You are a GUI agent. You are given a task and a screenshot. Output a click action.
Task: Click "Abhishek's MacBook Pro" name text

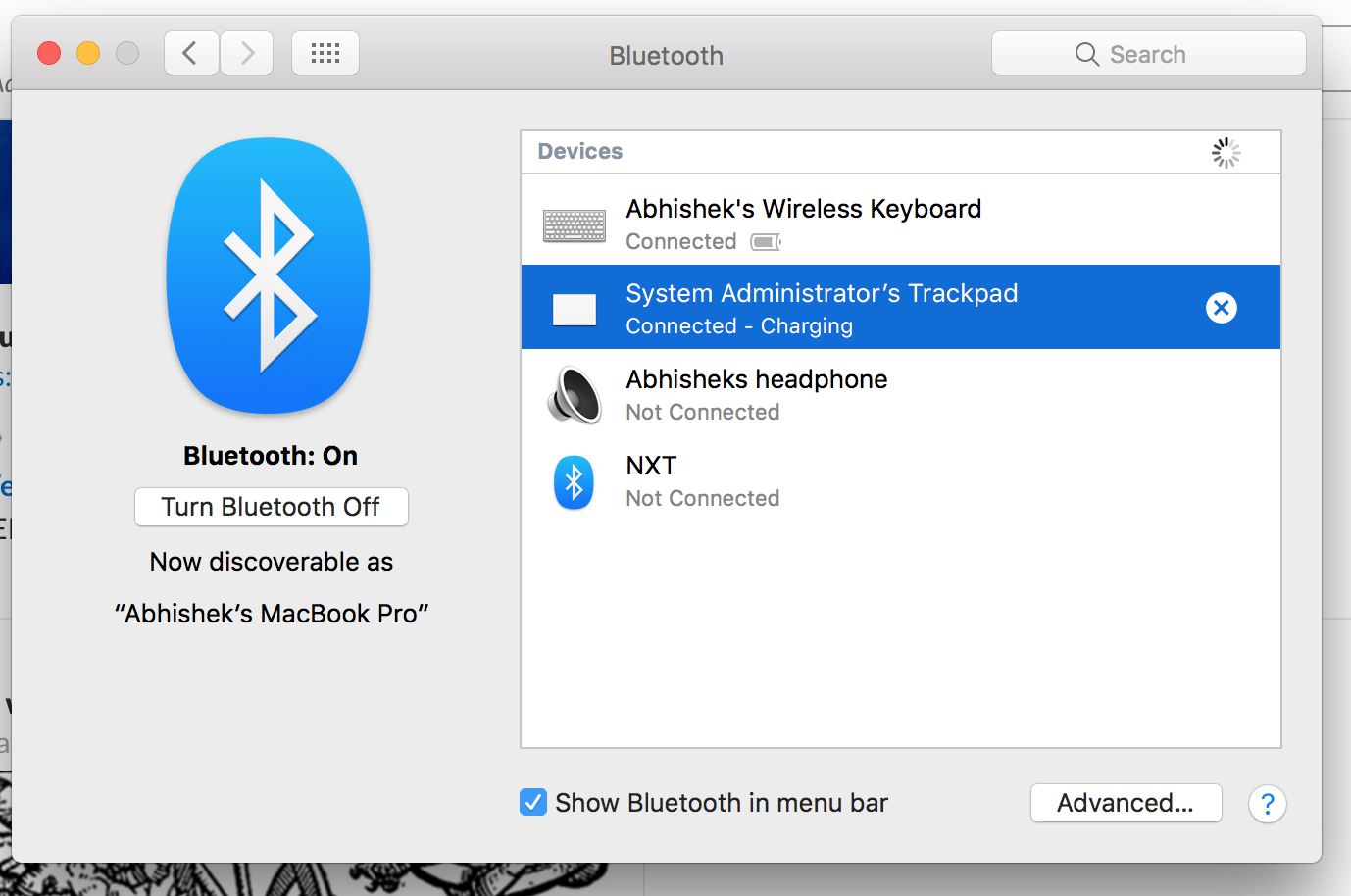point(272,614)
